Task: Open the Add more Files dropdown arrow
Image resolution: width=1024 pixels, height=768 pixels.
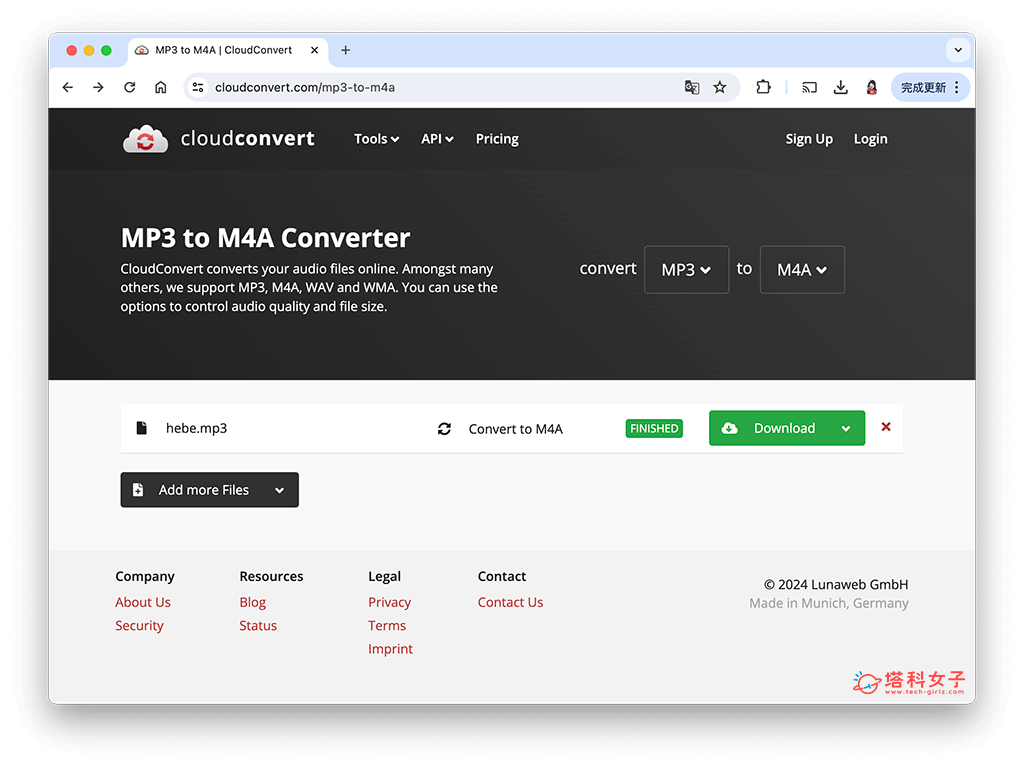Action: click(280, 490)
